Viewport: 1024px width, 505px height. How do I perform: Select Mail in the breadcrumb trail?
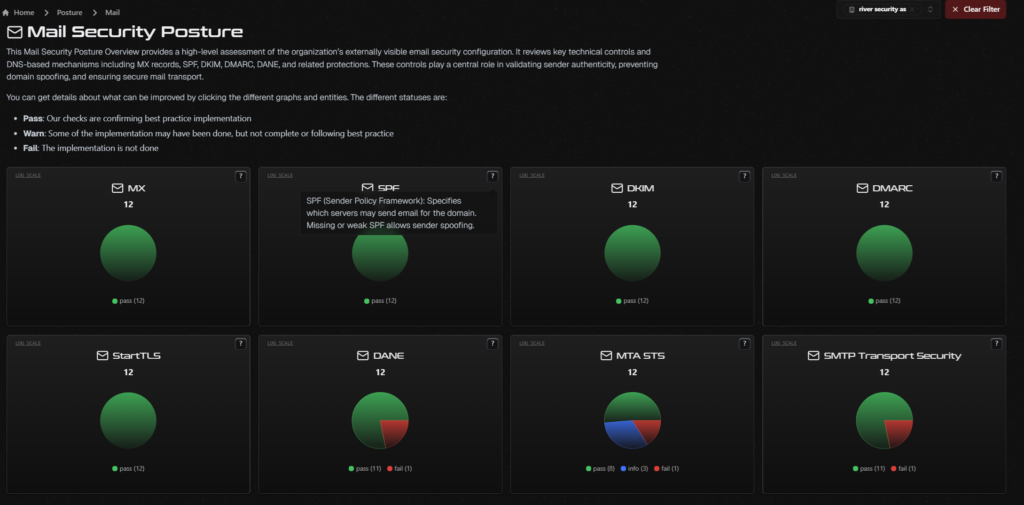pyautogui.click(x=112, y=12)
